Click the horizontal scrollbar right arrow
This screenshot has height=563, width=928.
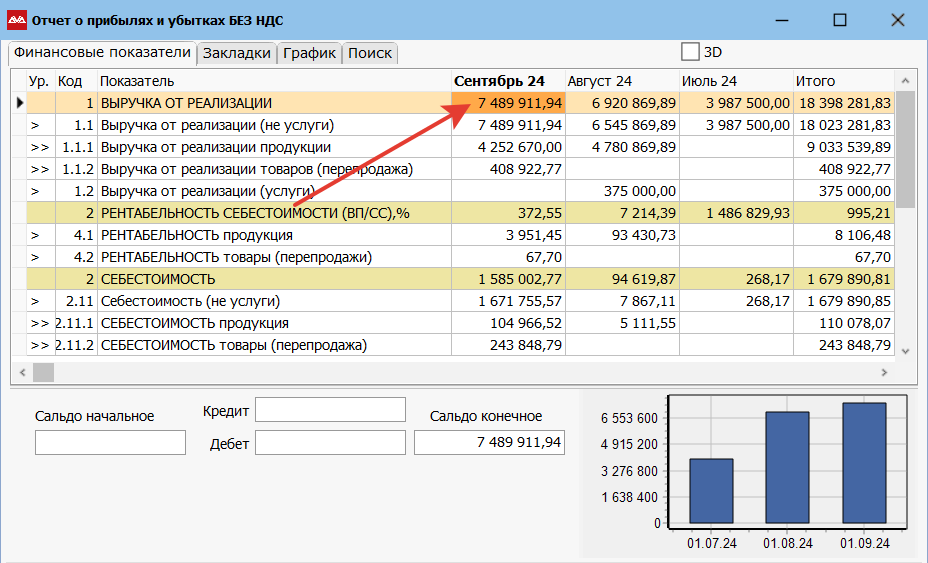point(884,372)
